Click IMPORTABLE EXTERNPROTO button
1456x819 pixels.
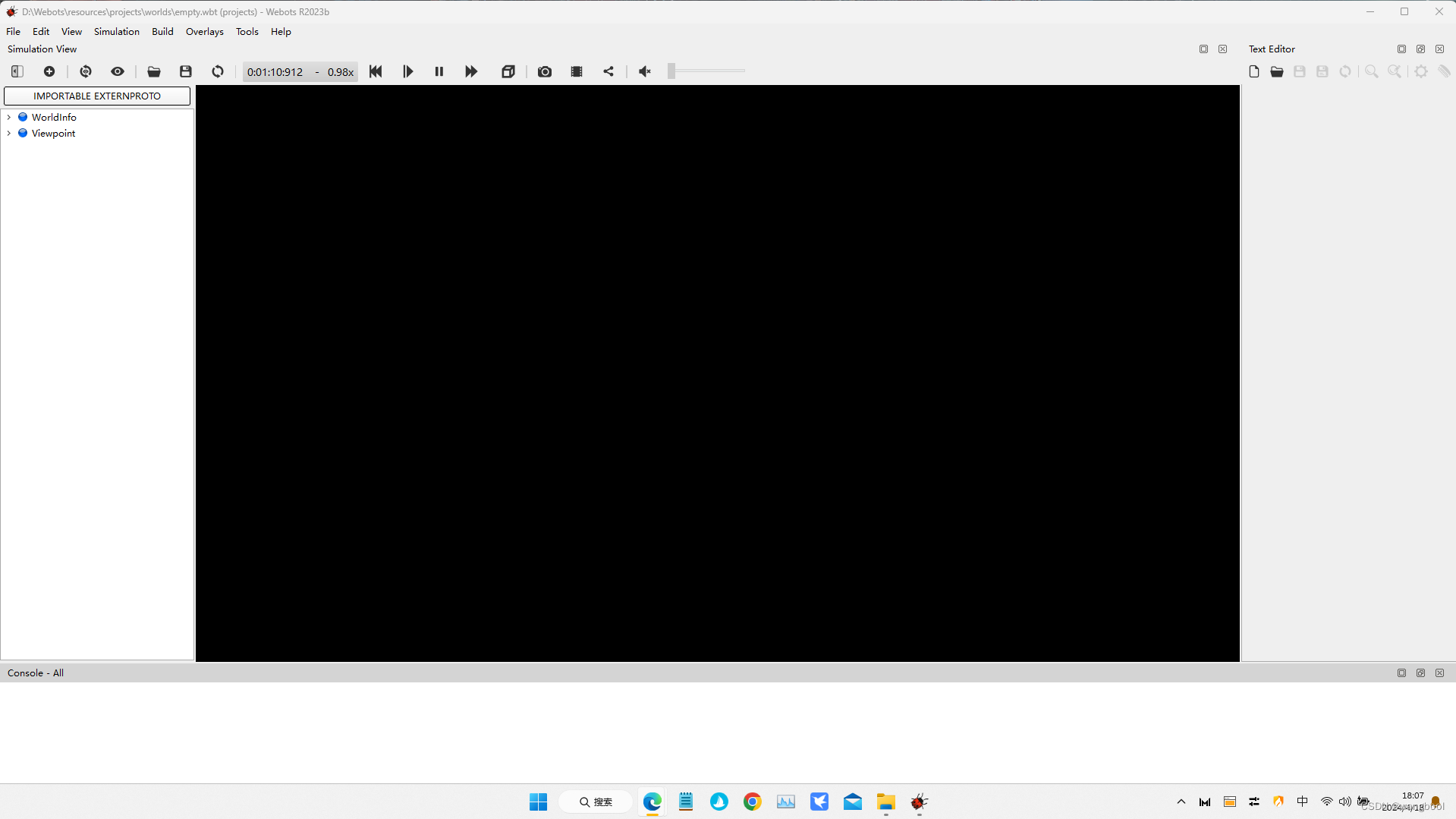[97, 96]
